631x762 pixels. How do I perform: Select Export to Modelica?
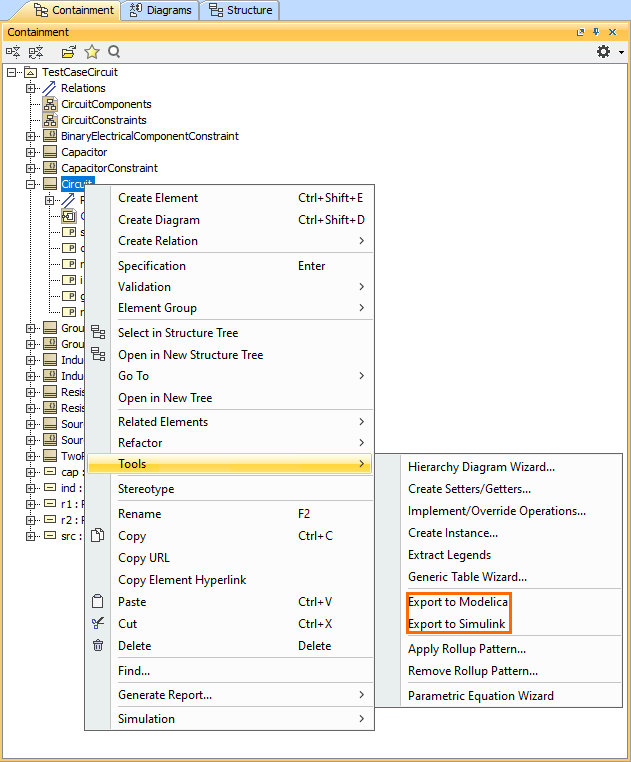[499, 602]
